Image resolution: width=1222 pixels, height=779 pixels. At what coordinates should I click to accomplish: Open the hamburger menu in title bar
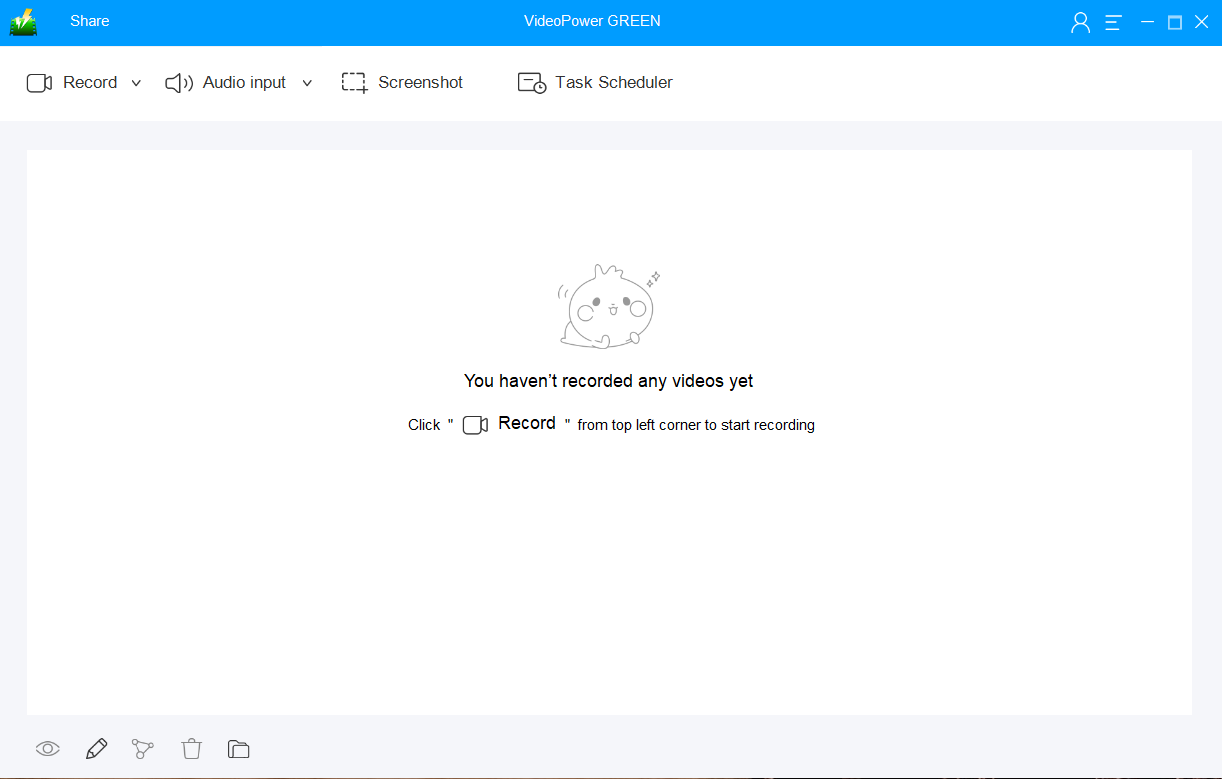coord(1113,23)
